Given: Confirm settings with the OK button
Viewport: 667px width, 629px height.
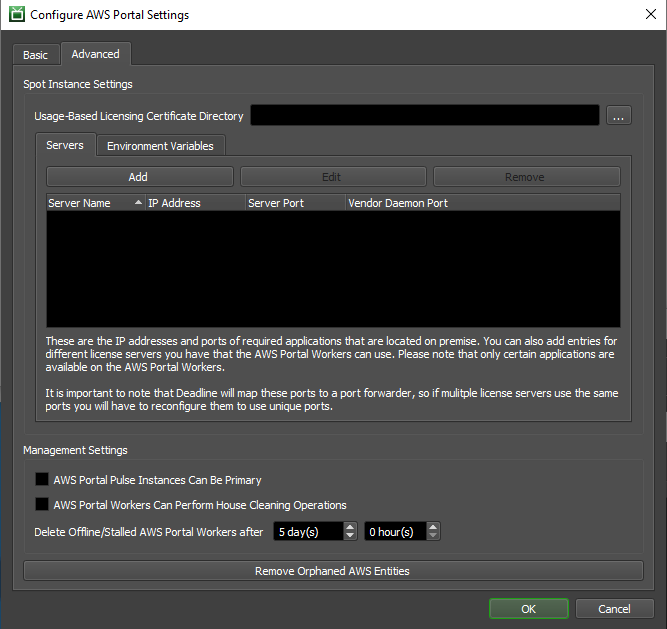Looking at the screenshot, I should click(x=528, y=609).
